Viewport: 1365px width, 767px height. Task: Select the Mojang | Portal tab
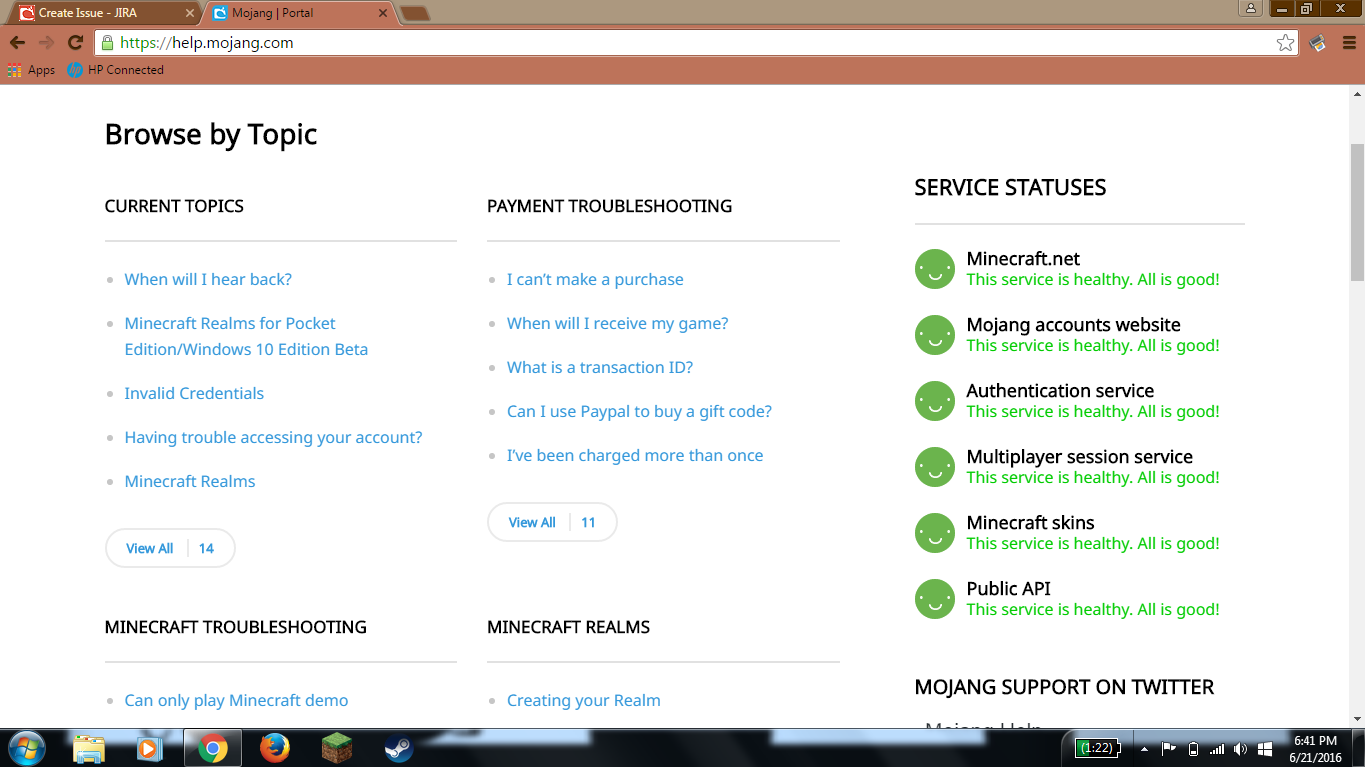[x=302, y=13]
